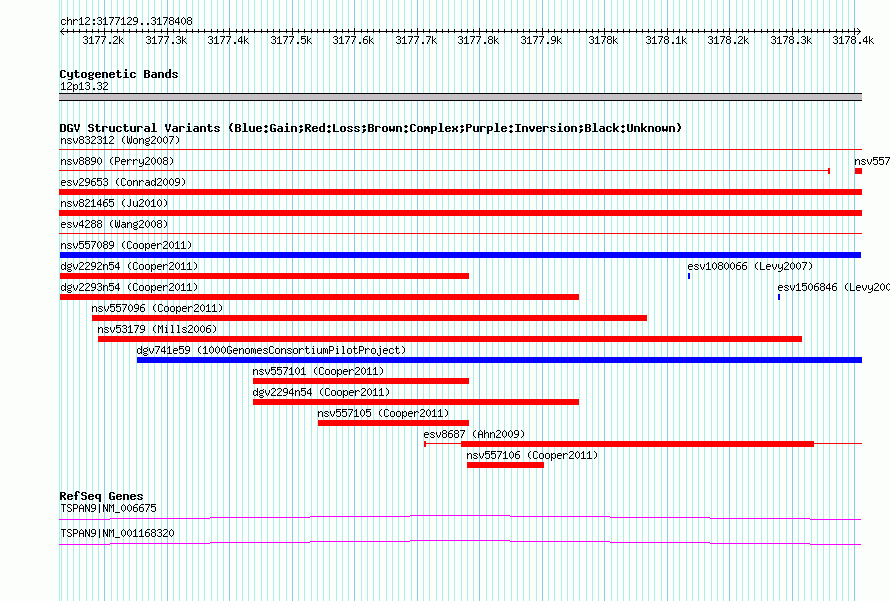Screen dimensions: 890x601
Task: Select the nsv821465 red loss bar
Action: (460, 213)
